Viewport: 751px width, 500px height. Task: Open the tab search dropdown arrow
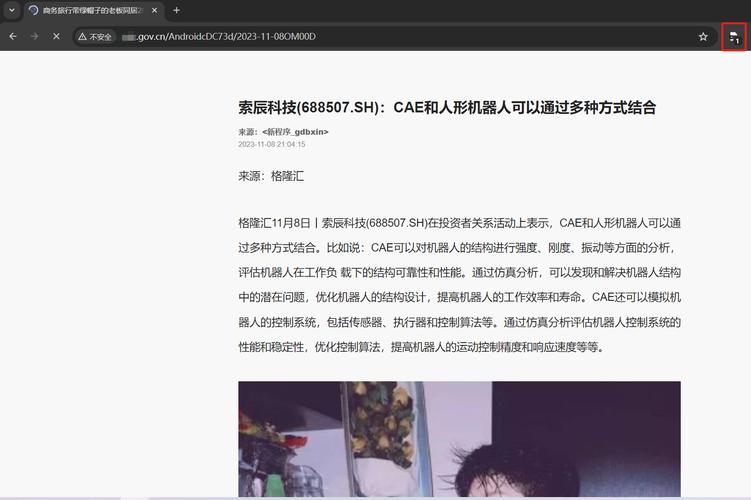point(12,10)
